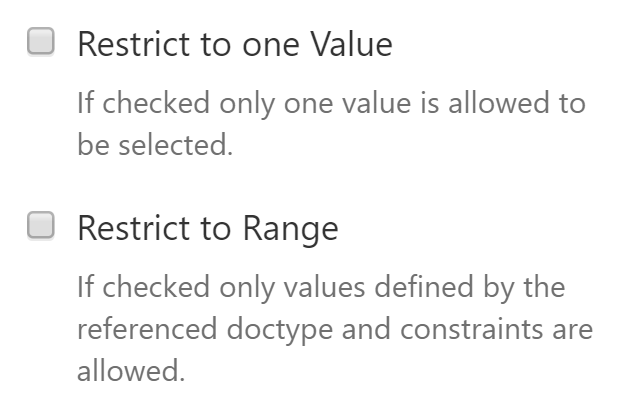Click 'If checked only one value' help text
The image size is (624, 413).
coord(240,103)
